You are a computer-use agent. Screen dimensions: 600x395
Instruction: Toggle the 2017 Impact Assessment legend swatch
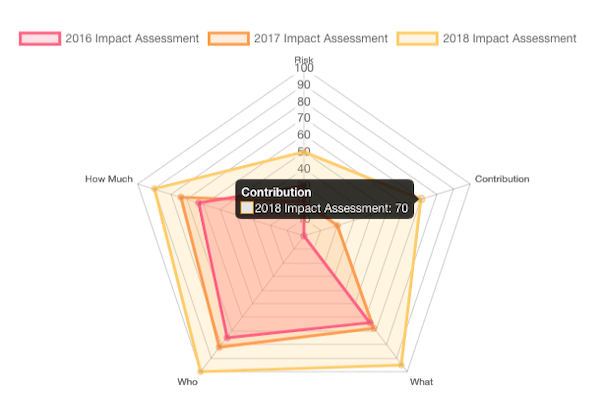(229, 39)
